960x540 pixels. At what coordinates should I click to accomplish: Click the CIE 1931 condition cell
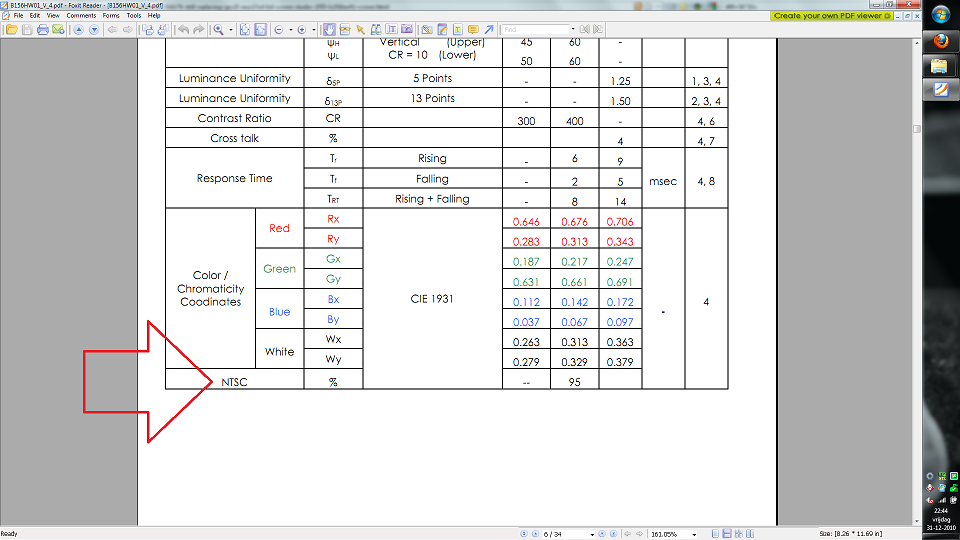[432, 299]
